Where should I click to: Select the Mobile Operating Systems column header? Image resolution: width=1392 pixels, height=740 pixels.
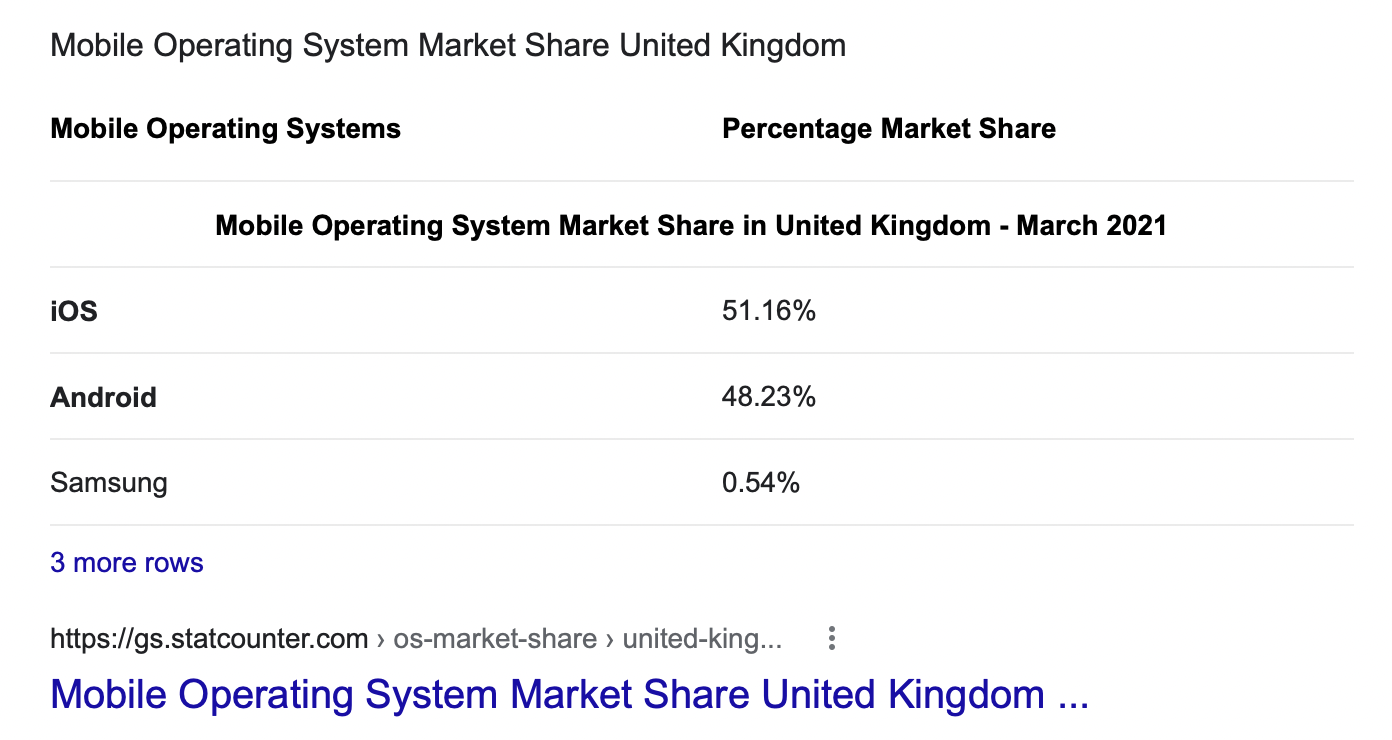pyautogui.click(x=225, y=129)
